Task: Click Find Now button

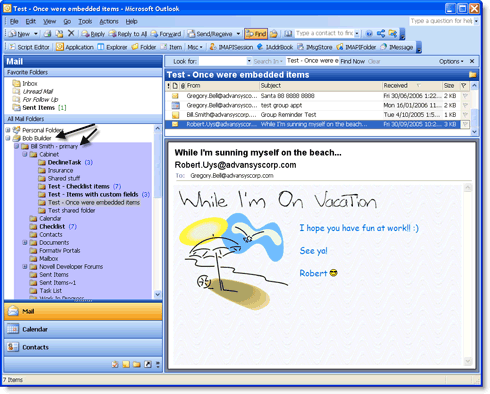Action: tap(352, 61)
